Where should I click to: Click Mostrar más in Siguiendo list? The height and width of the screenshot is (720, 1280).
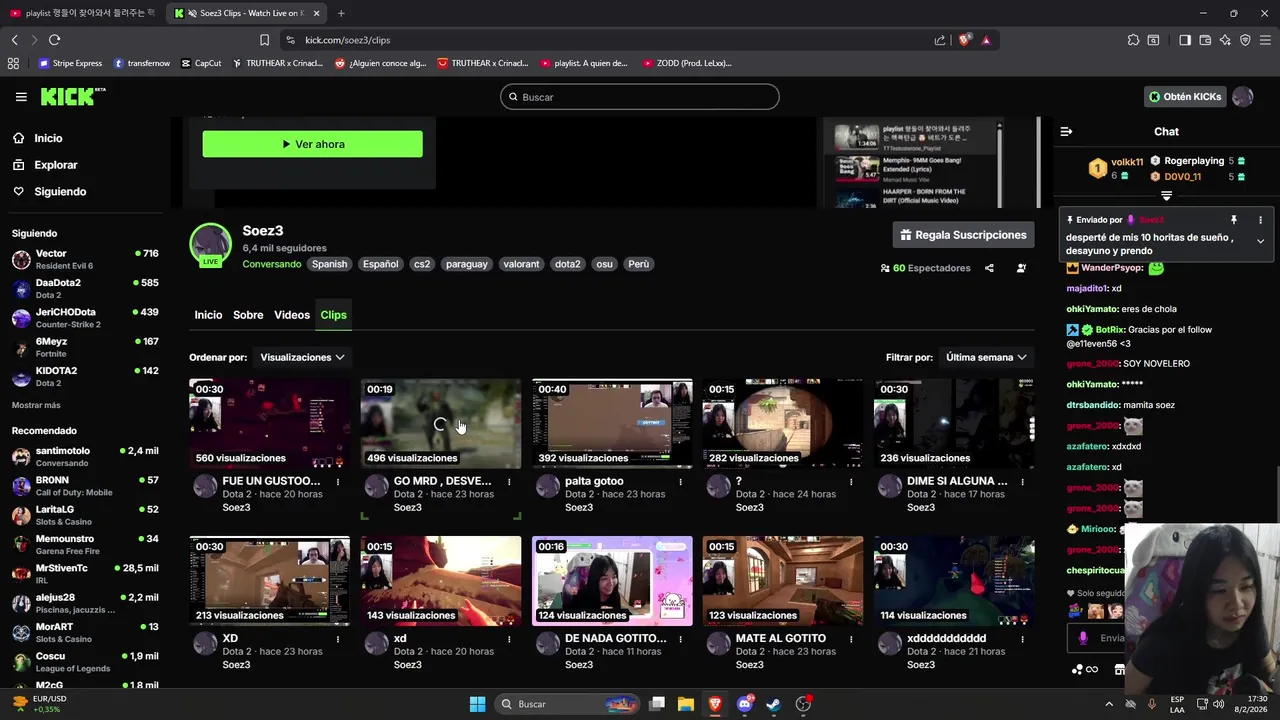click(36, 405)
